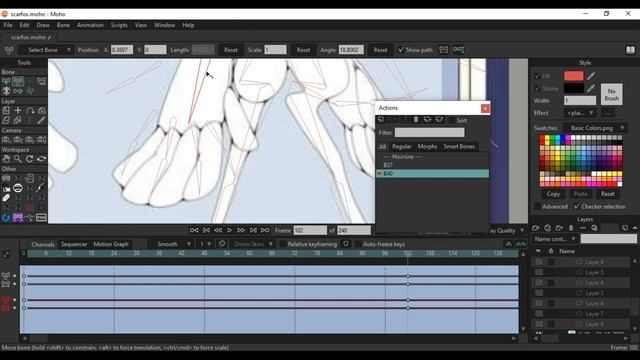
Task: Click the Copy button in Style panel
Action: point(553,194)
